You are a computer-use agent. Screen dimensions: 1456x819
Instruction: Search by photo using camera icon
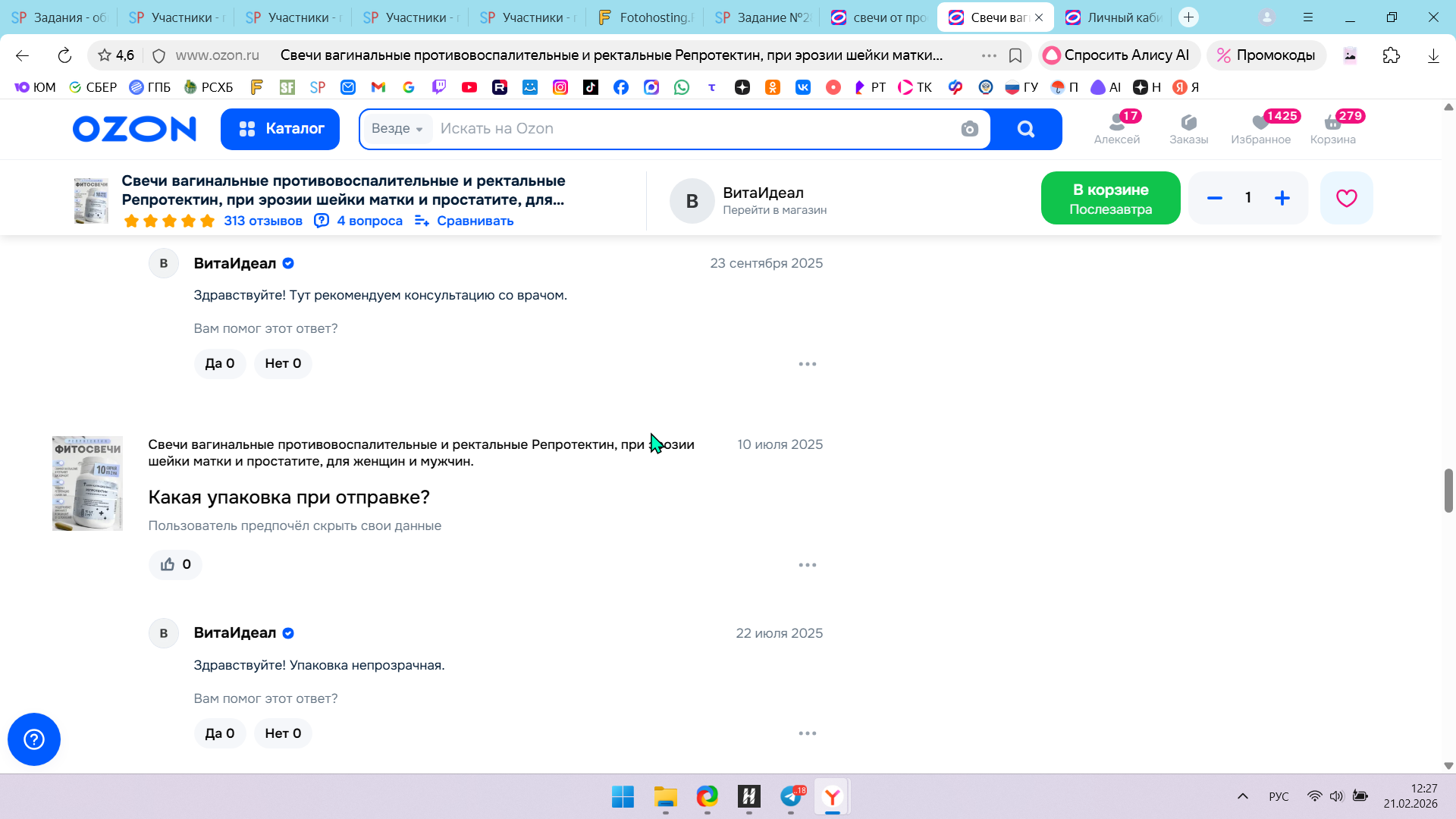click(x=969, y=129)
